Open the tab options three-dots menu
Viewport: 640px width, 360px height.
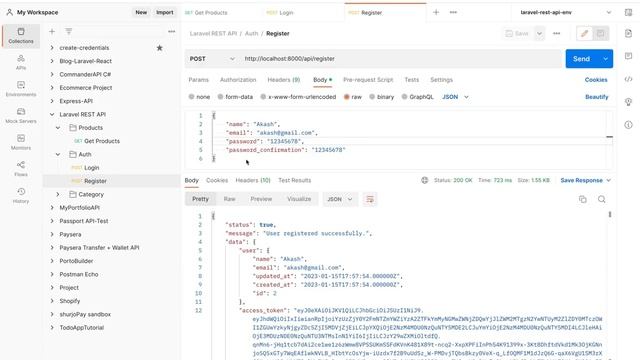point(453,12)
